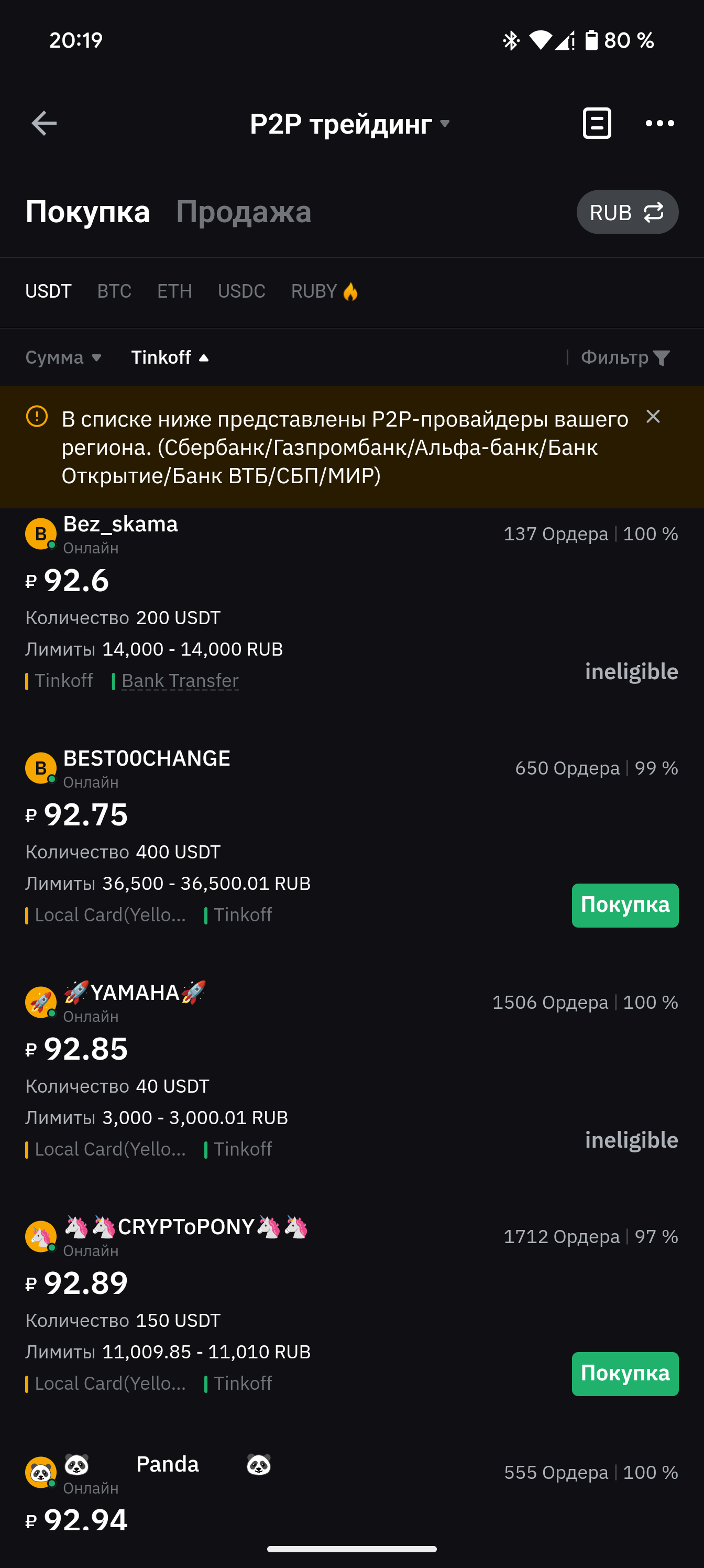Viewport: 704px width, 1568px height.
Task: Dismiss the regional providers notice
Action: point(653,417)
